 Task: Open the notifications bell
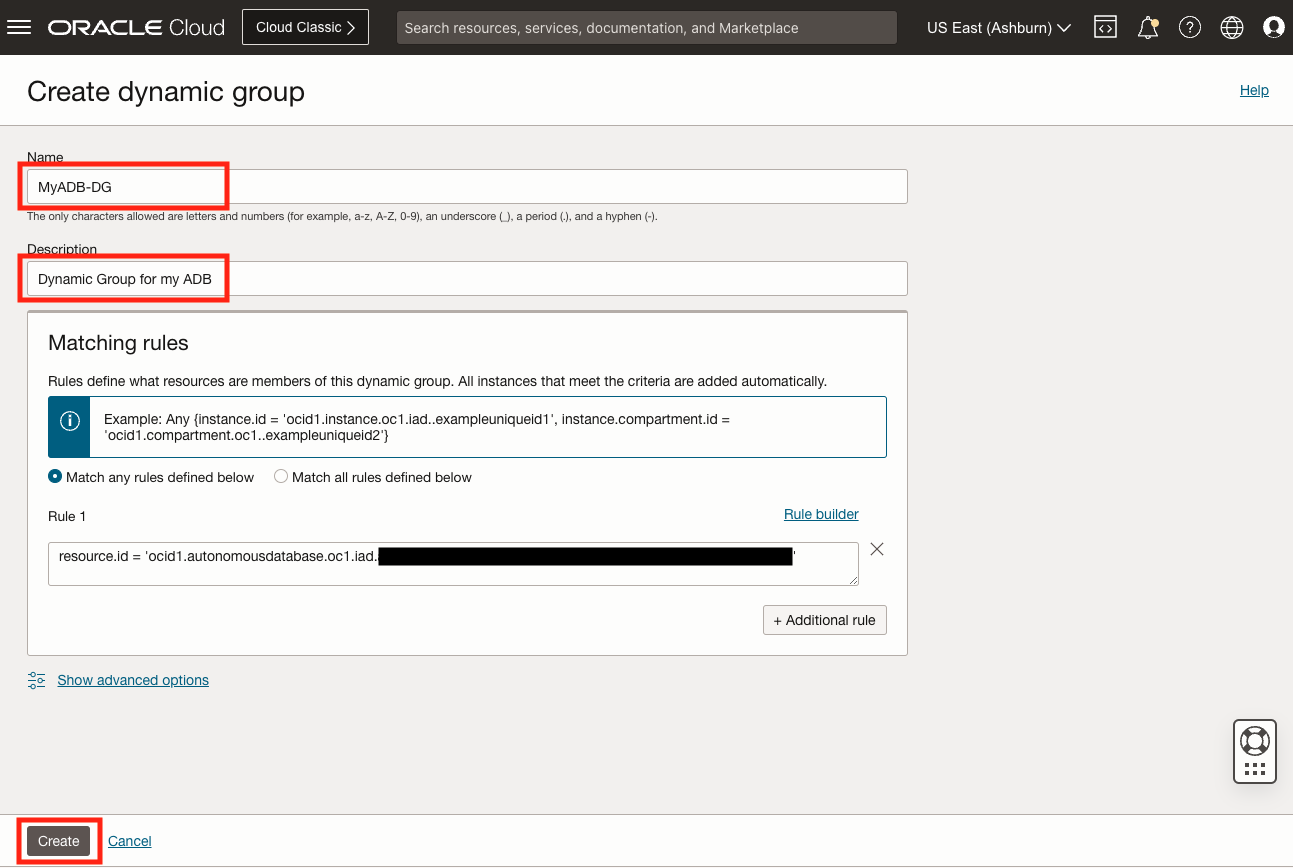click(1147, 27)
